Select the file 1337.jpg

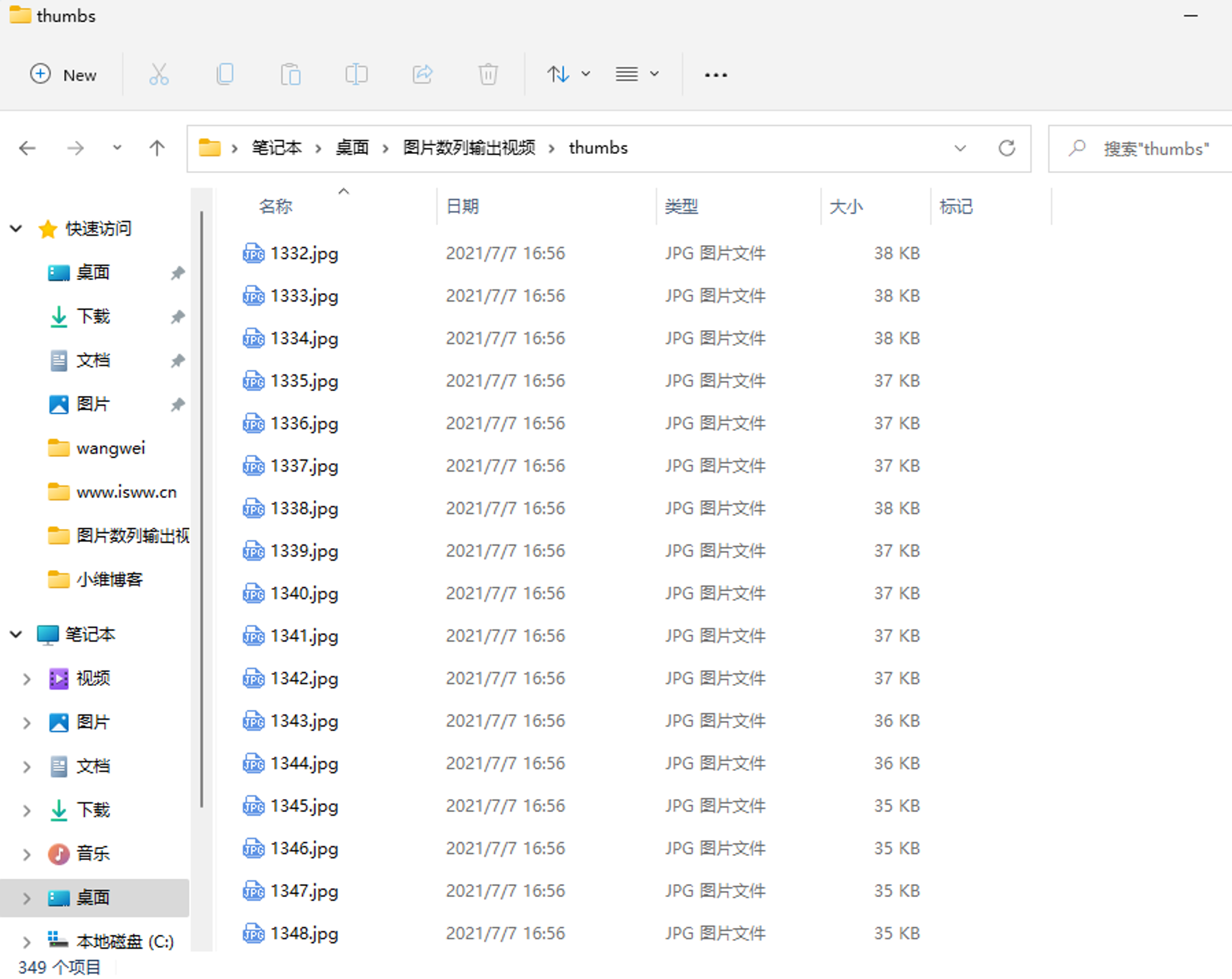(304, 465)
